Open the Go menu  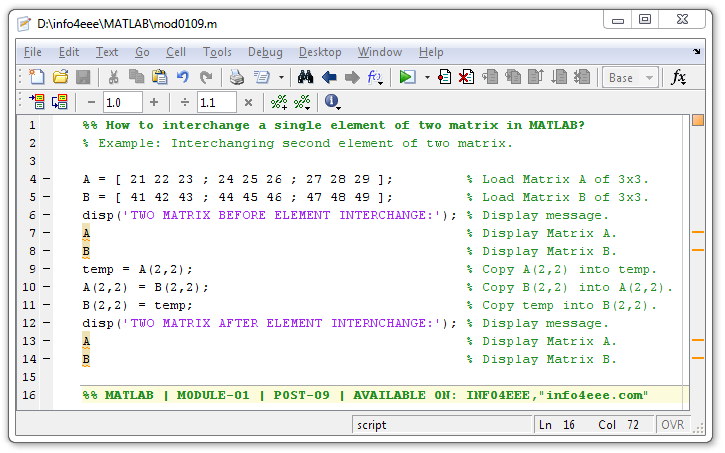(x=142, y=52)
